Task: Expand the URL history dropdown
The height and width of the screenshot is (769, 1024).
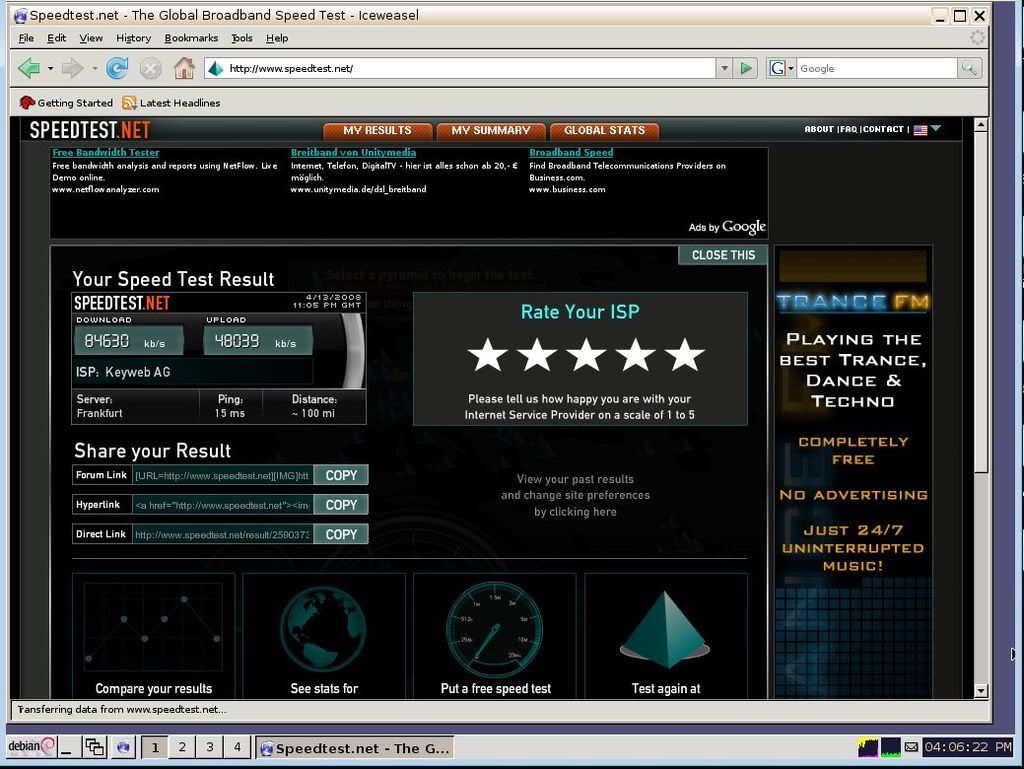Action: [x=724, y=68]
